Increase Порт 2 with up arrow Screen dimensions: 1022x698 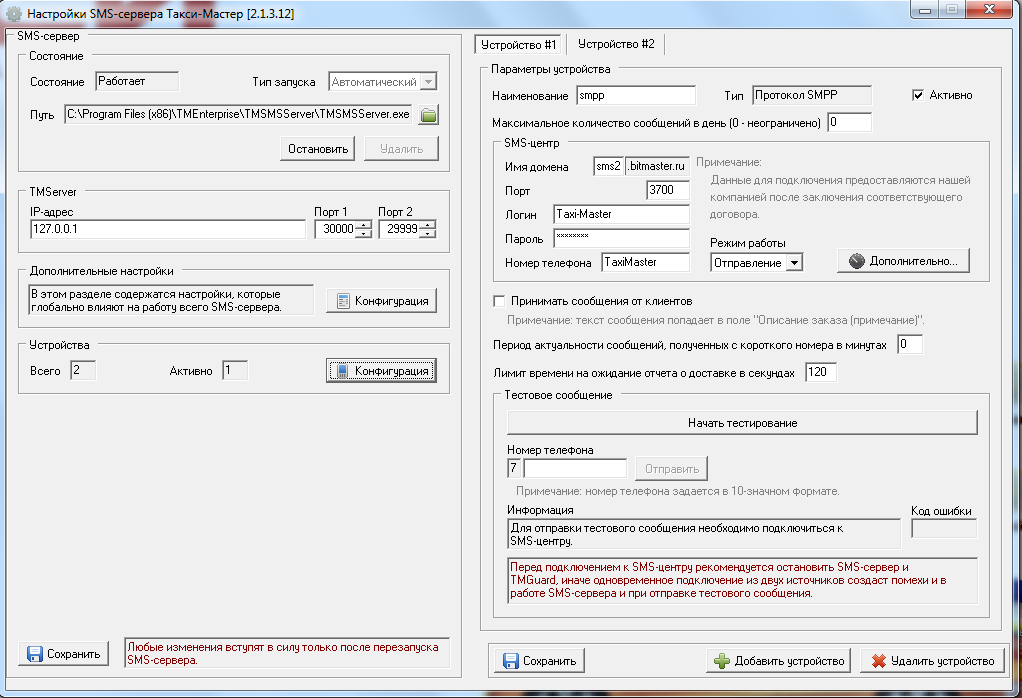428,225
